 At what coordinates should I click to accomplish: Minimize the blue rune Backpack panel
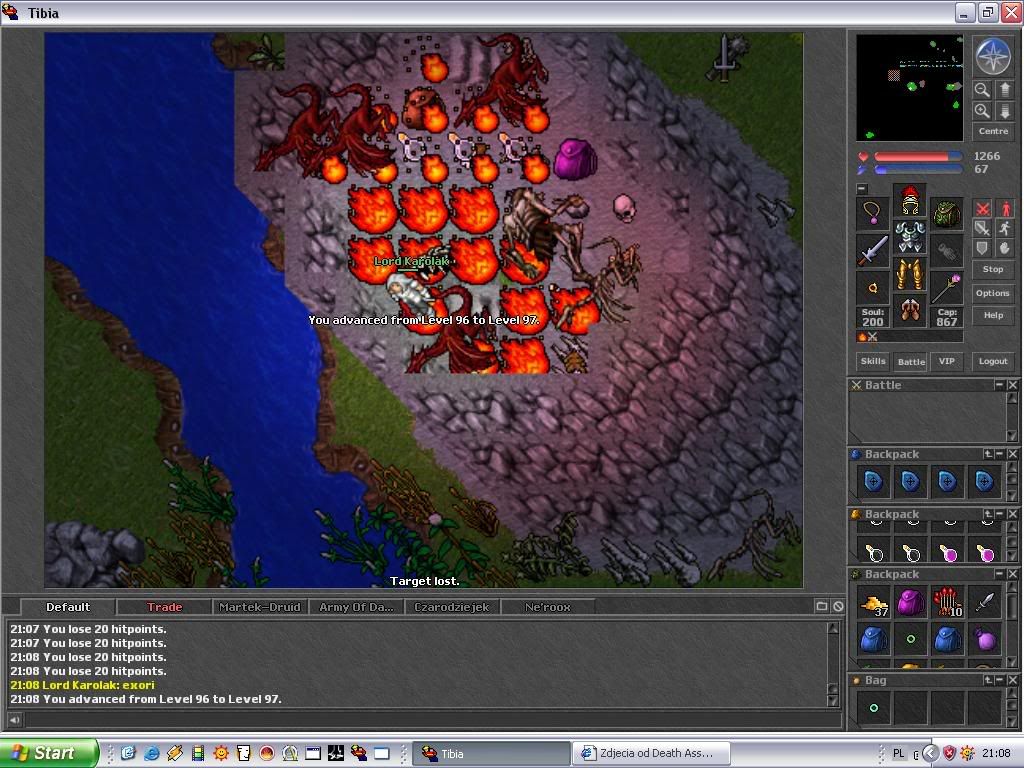click(999, 454)
